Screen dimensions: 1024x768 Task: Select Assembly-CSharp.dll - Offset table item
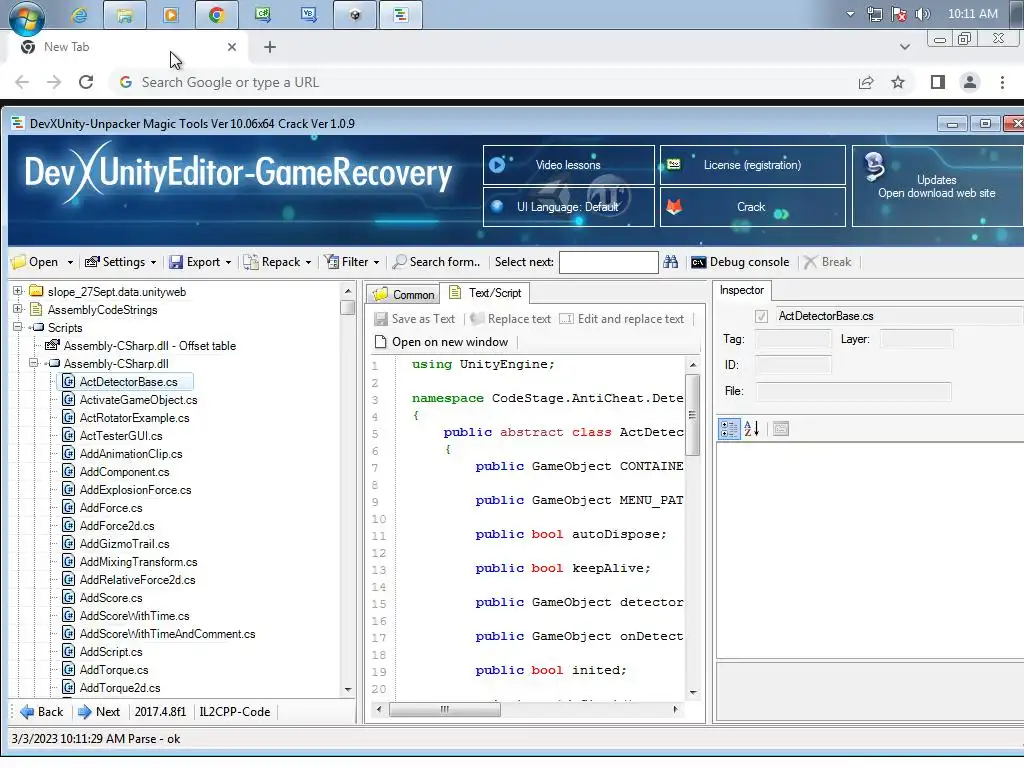[150, 345]
